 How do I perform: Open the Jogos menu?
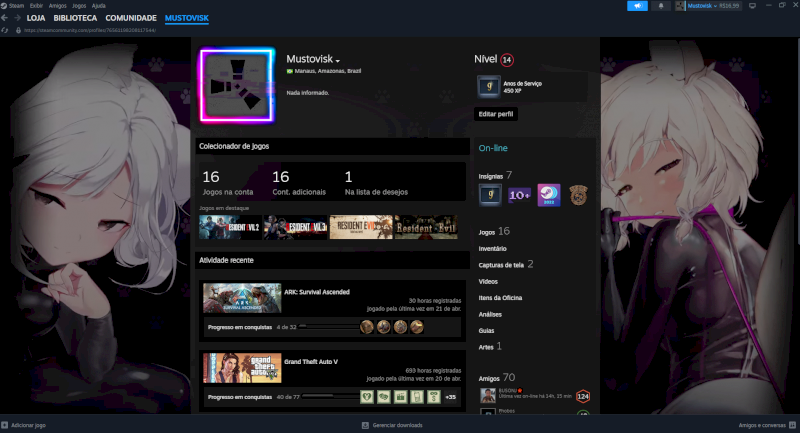(x=79, y=6)
